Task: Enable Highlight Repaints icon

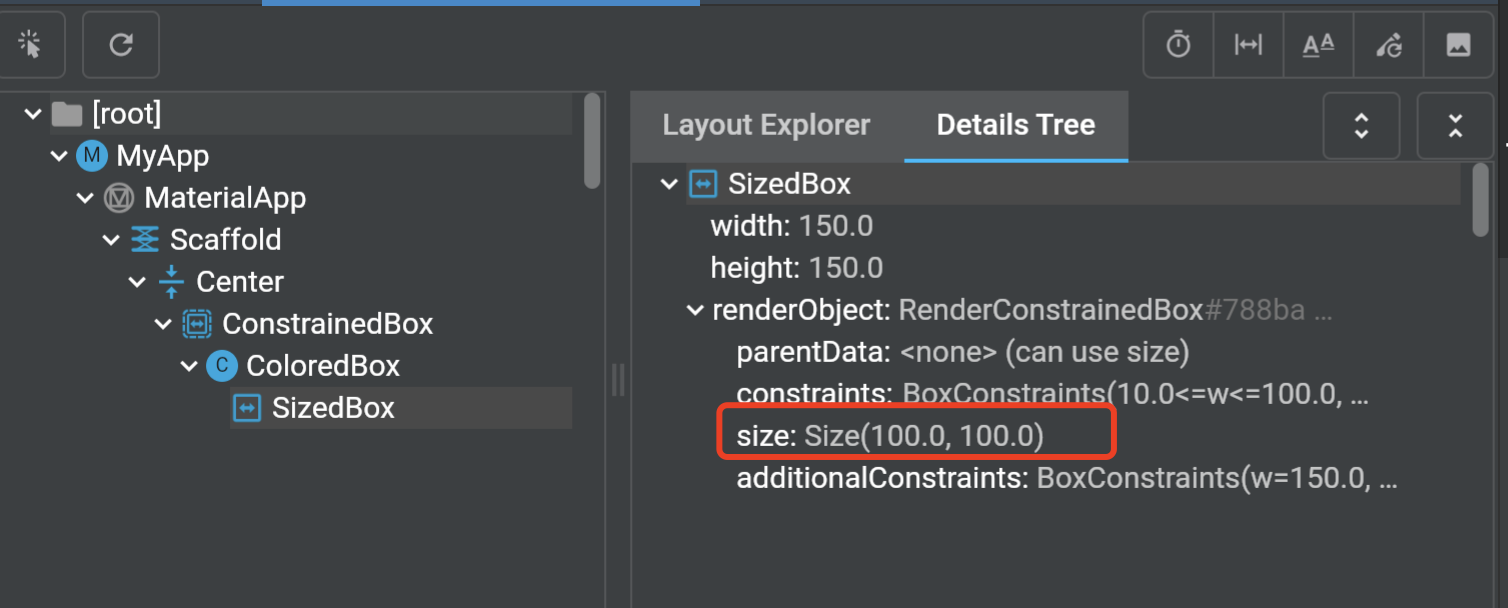Action: coord(1389,45)
